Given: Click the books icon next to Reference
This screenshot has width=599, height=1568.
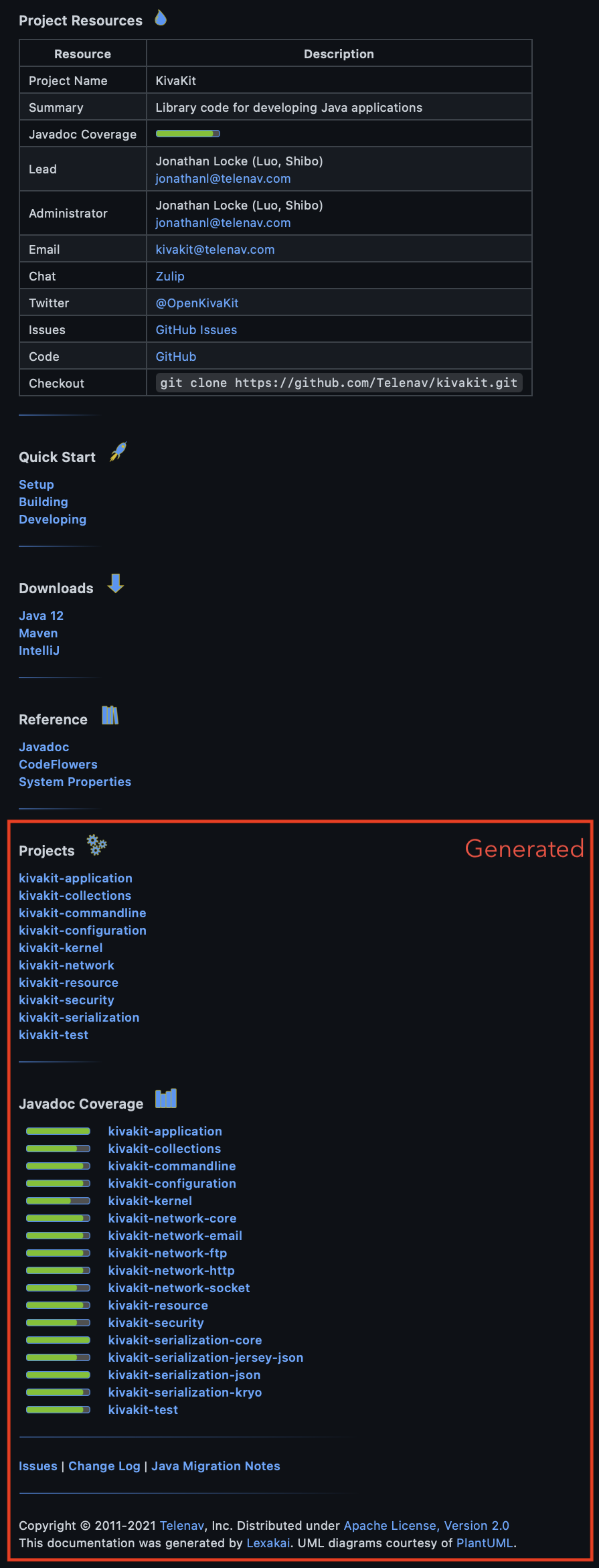Looking at the screenshot, I should pos(110,715).
